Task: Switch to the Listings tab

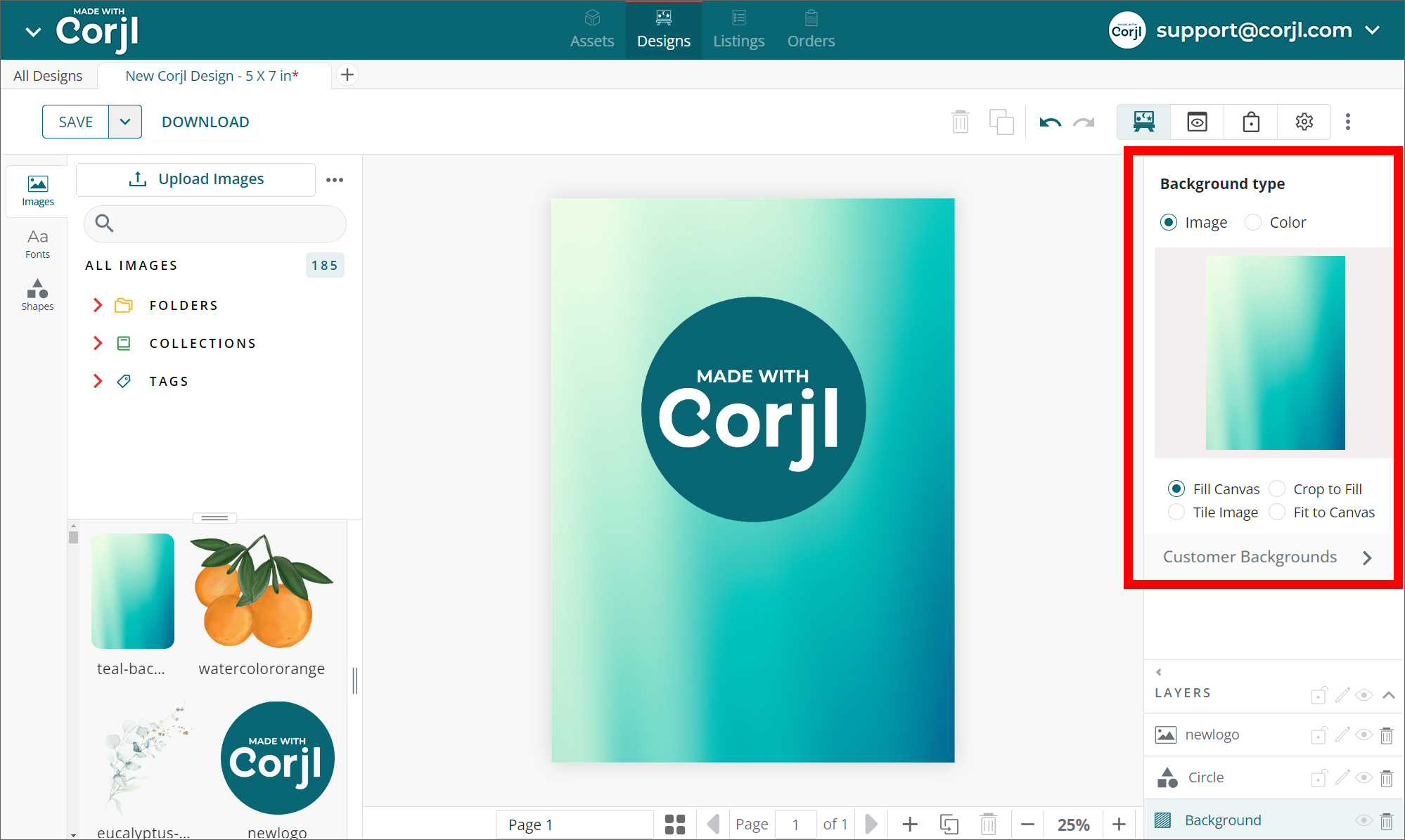Action: pyautogui.click(x=738, y=30)
